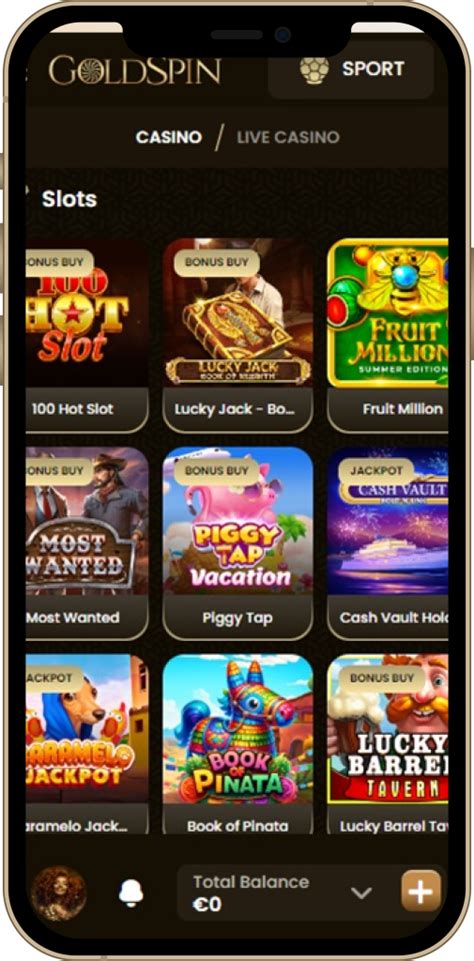Click the Jackpot badge on Cash Vault
The image size is (474, 961).
377,471
